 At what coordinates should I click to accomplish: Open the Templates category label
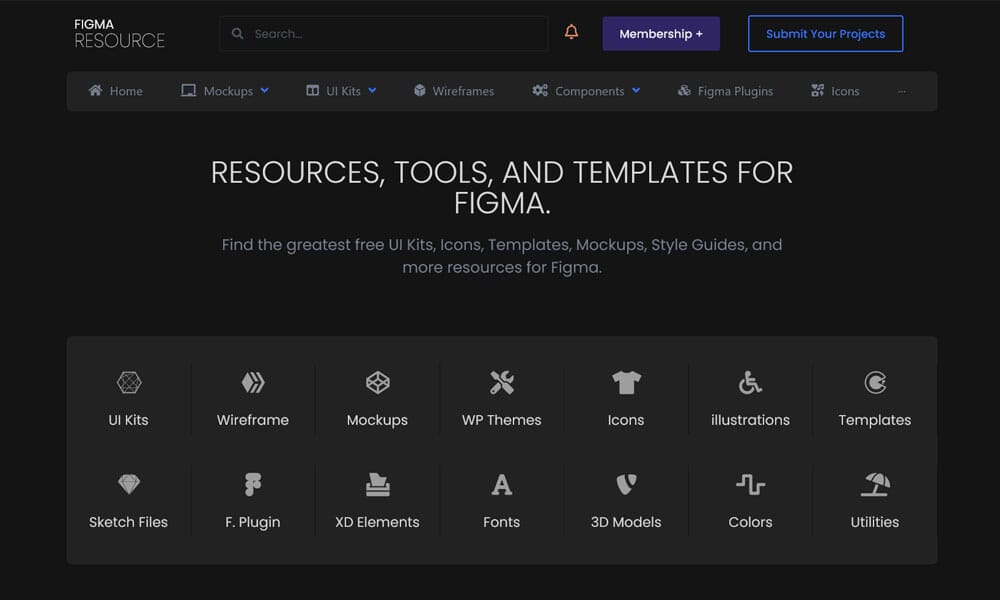point(874,420)
